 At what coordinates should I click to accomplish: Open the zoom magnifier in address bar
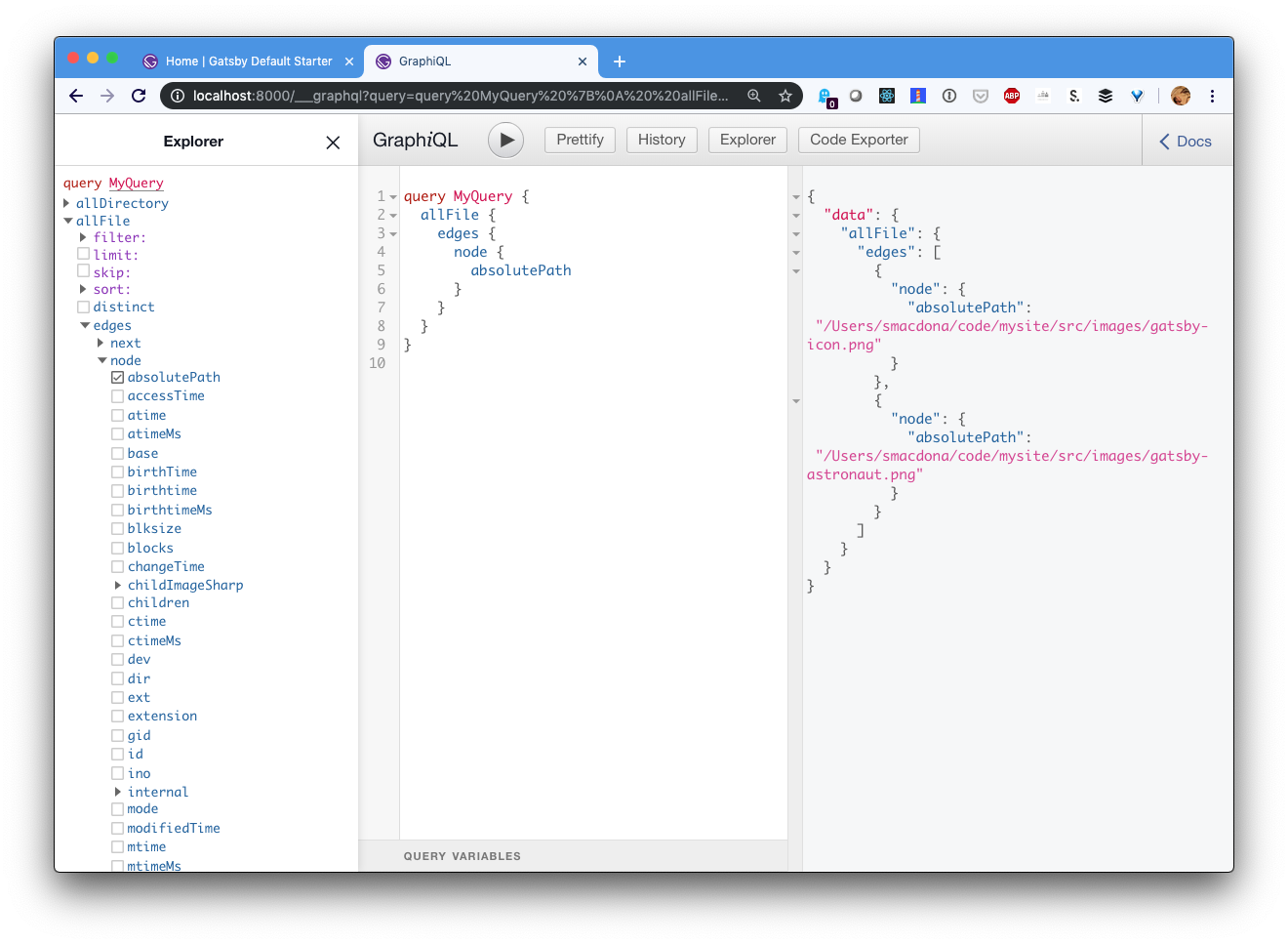(x=754, y=96)
